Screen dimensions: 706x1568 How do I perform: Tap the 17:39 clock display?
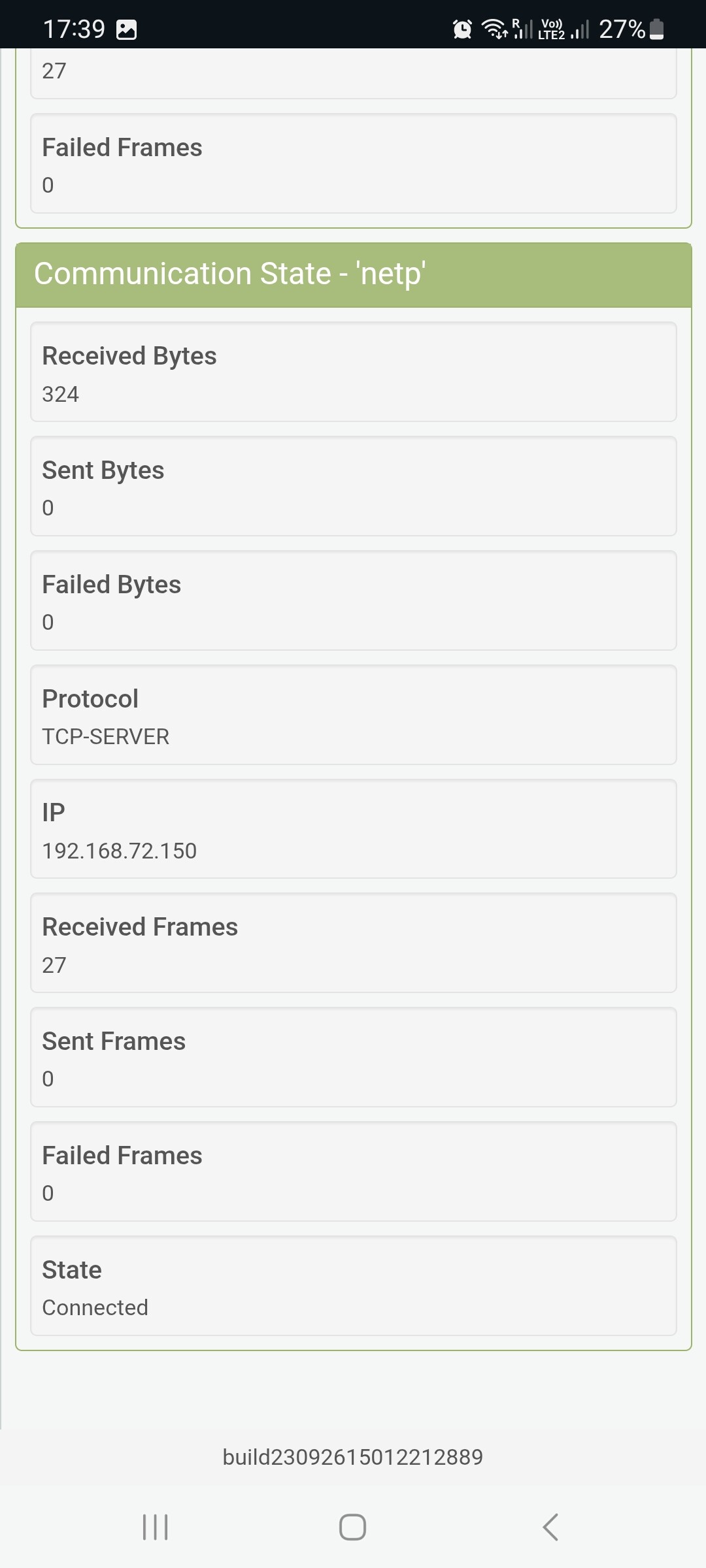tap(74, 29)
